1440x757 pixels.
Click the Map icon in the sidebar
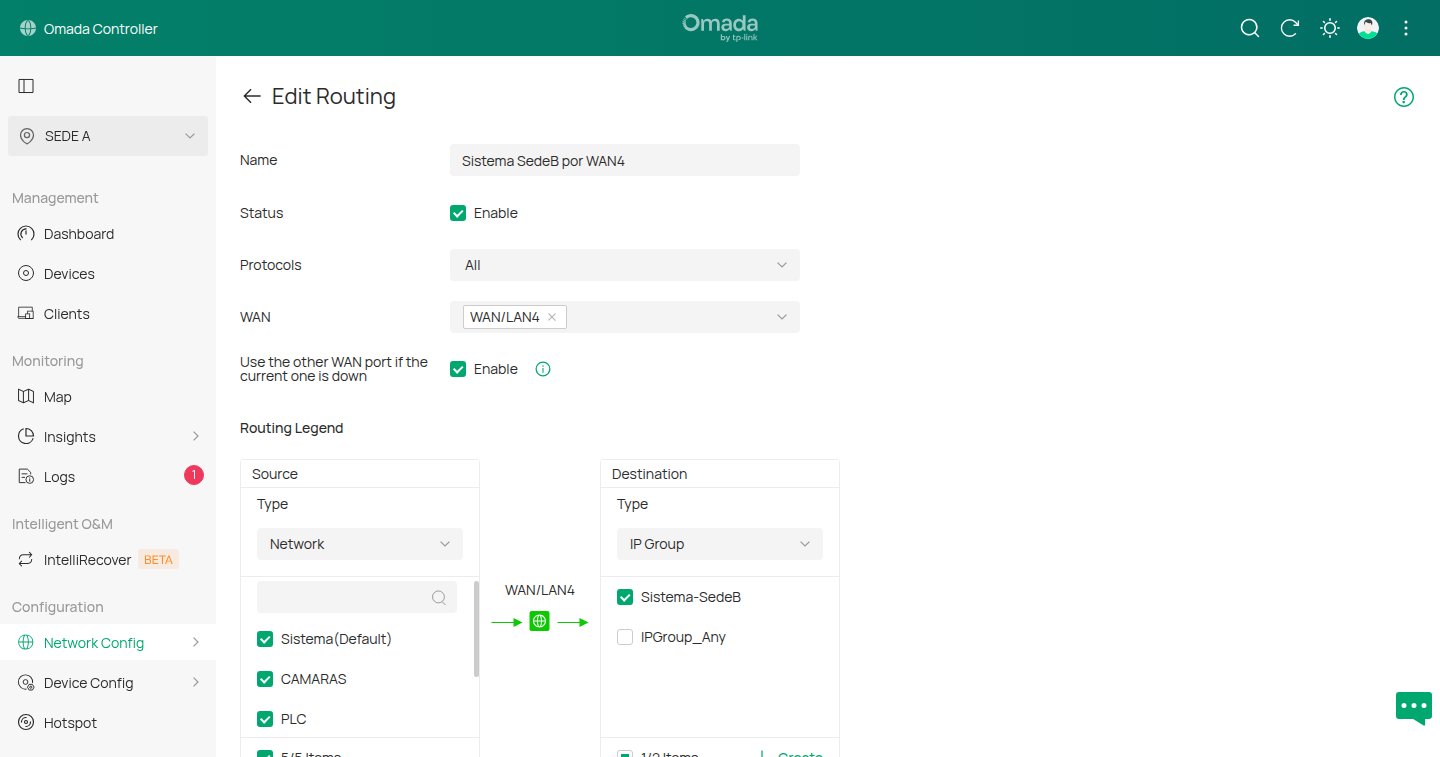(x=26, y=397)
